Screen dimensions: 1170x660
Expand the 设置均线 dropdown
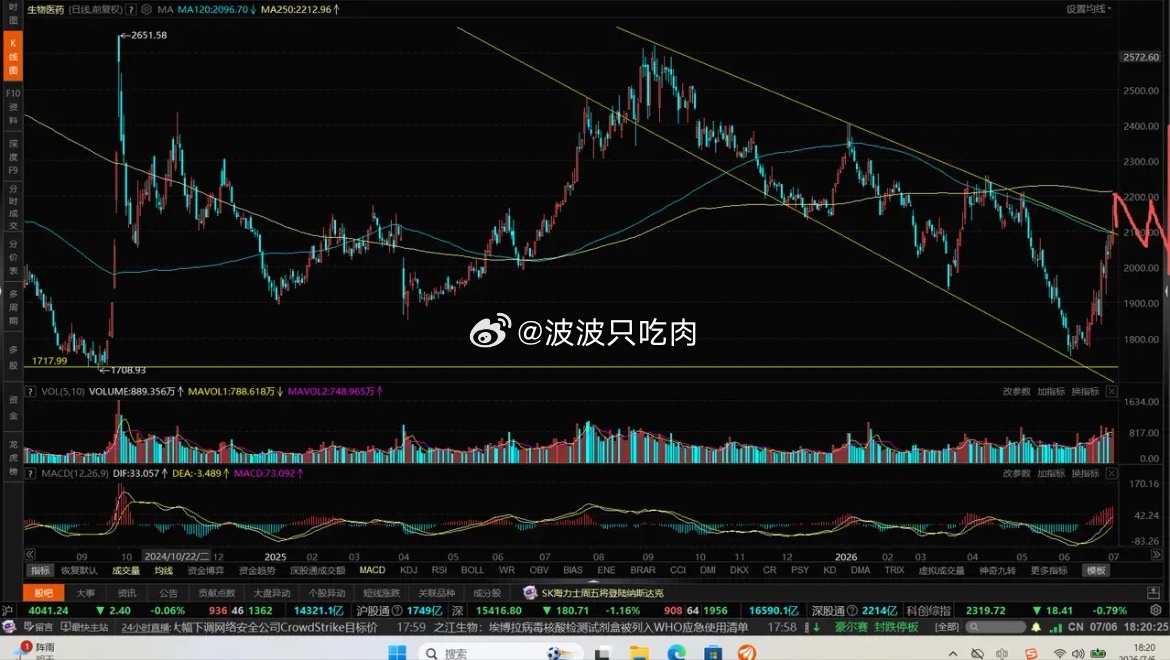1089,9
